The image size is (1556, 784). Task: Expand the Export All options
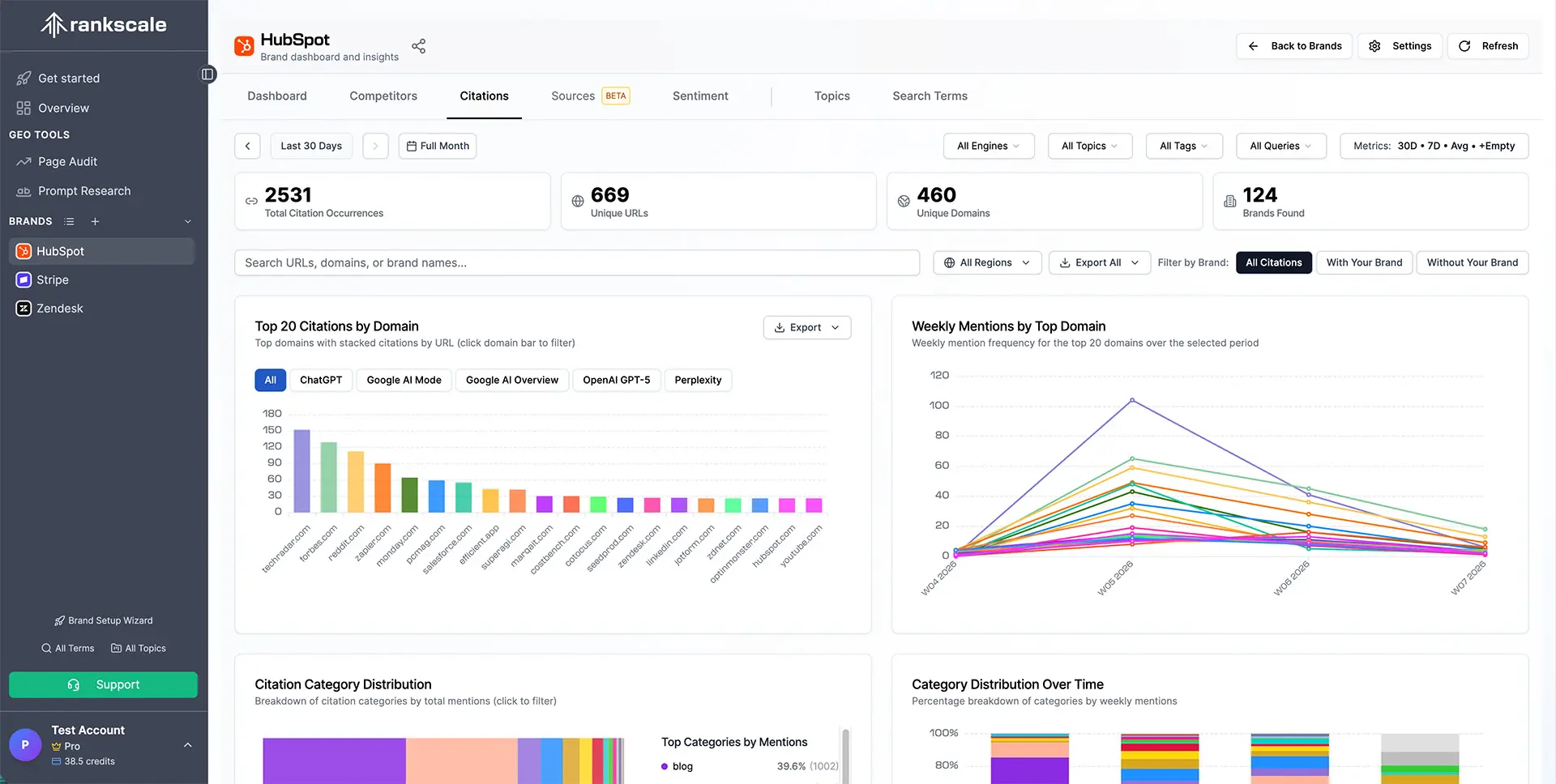[1098, 262]
